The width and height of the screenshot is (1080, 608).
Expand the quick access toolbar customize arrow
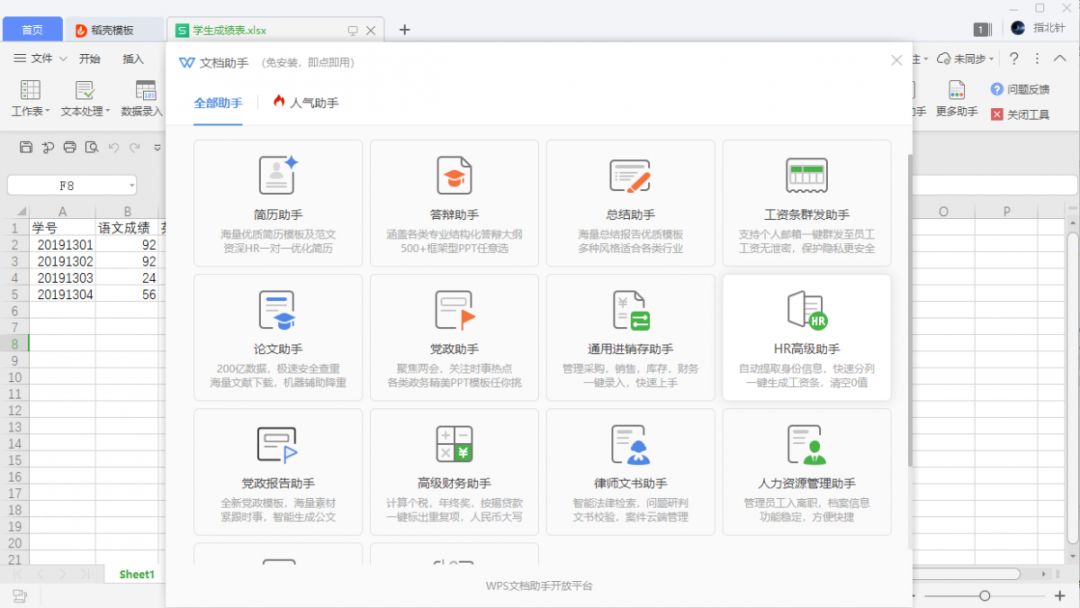tap(157, 147)
